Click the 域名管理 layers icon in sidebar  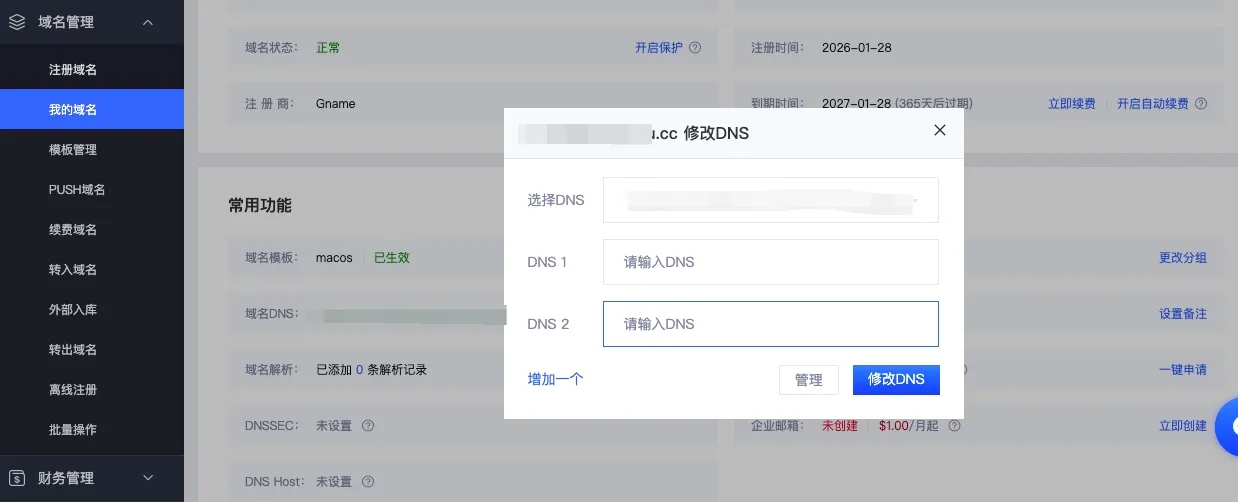(x=16, y=22)
